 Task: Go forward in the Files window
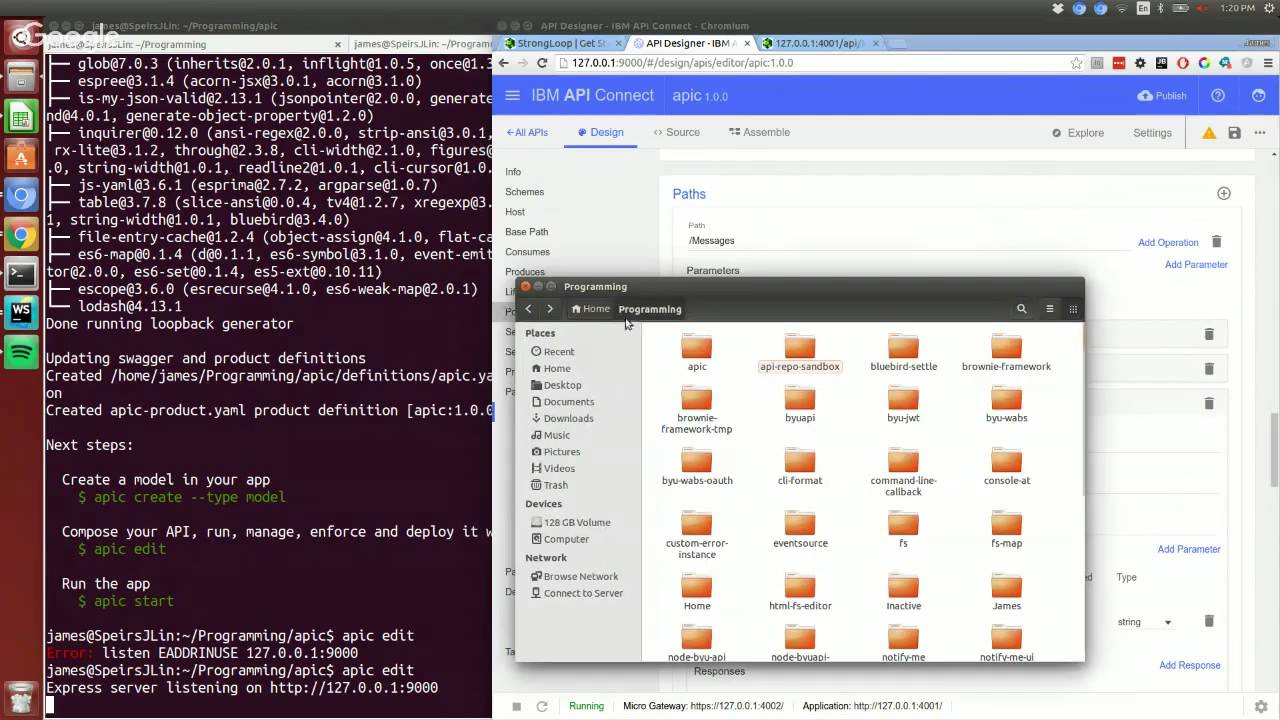[550, 309]
